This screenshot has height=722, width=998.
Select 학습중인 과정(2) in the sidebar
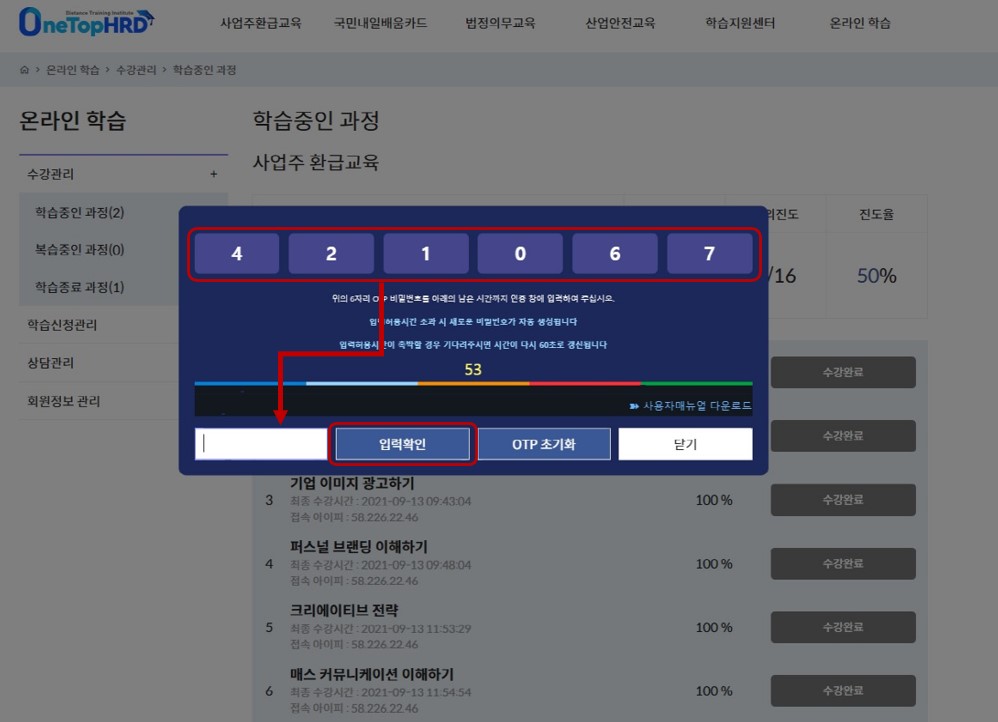point(79,212)
